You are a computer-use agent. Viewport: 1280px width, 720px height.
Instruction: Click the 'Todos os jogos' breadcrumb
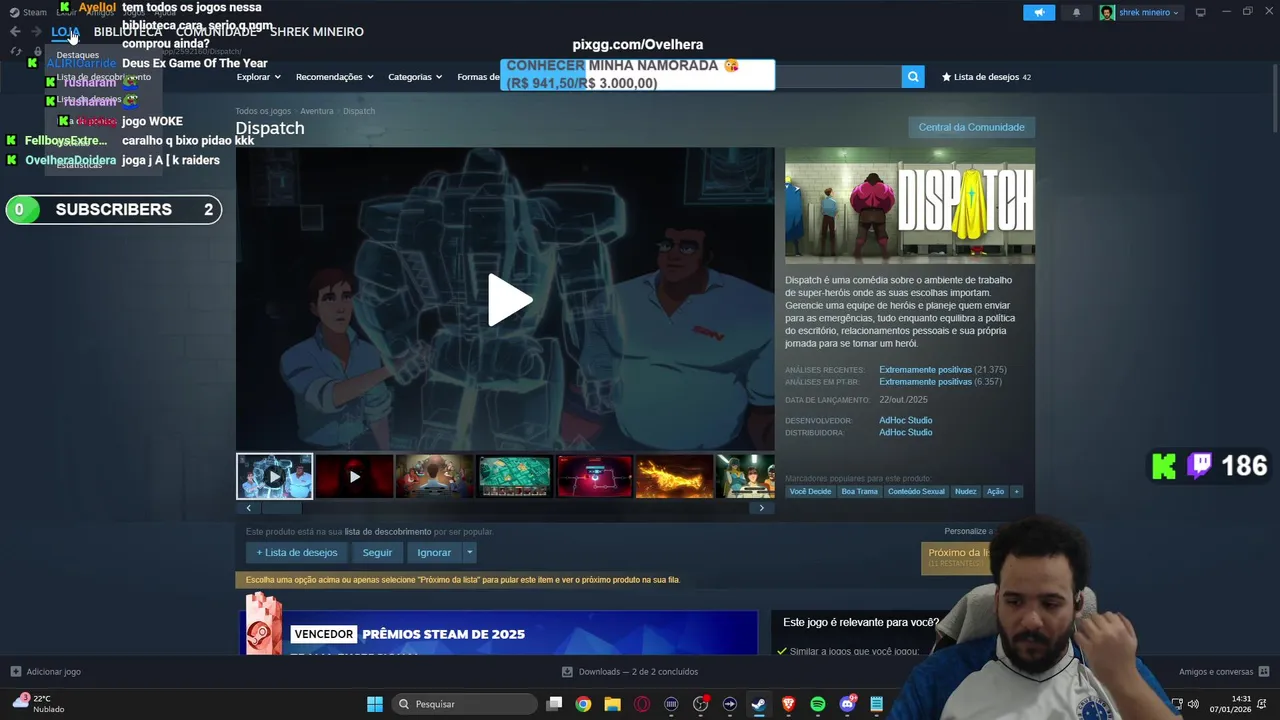pos(263,111)
